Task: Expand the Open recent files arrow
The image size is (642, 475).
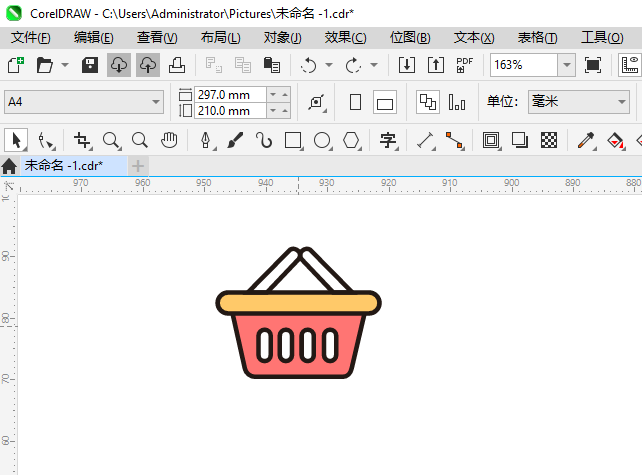Action: (x=65, y=65)
